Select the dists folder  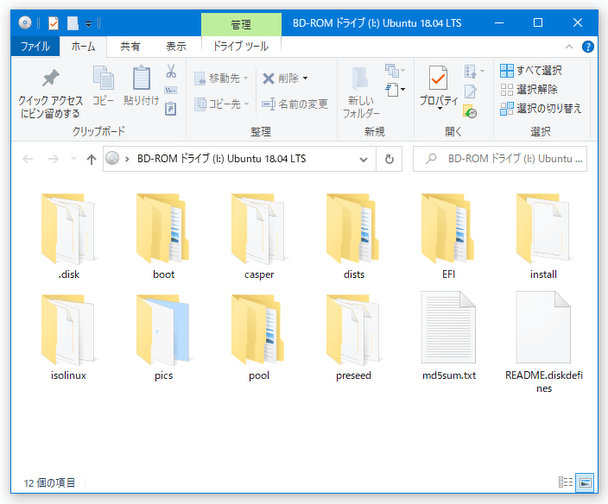[x=354, y=237]
